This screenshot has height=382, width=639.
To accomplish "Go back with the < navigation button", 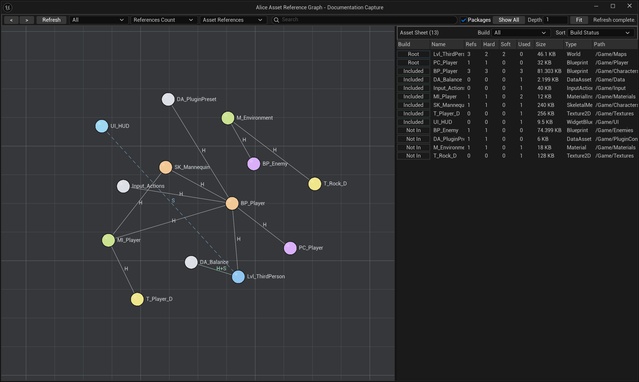I will [x=11, y=20].
